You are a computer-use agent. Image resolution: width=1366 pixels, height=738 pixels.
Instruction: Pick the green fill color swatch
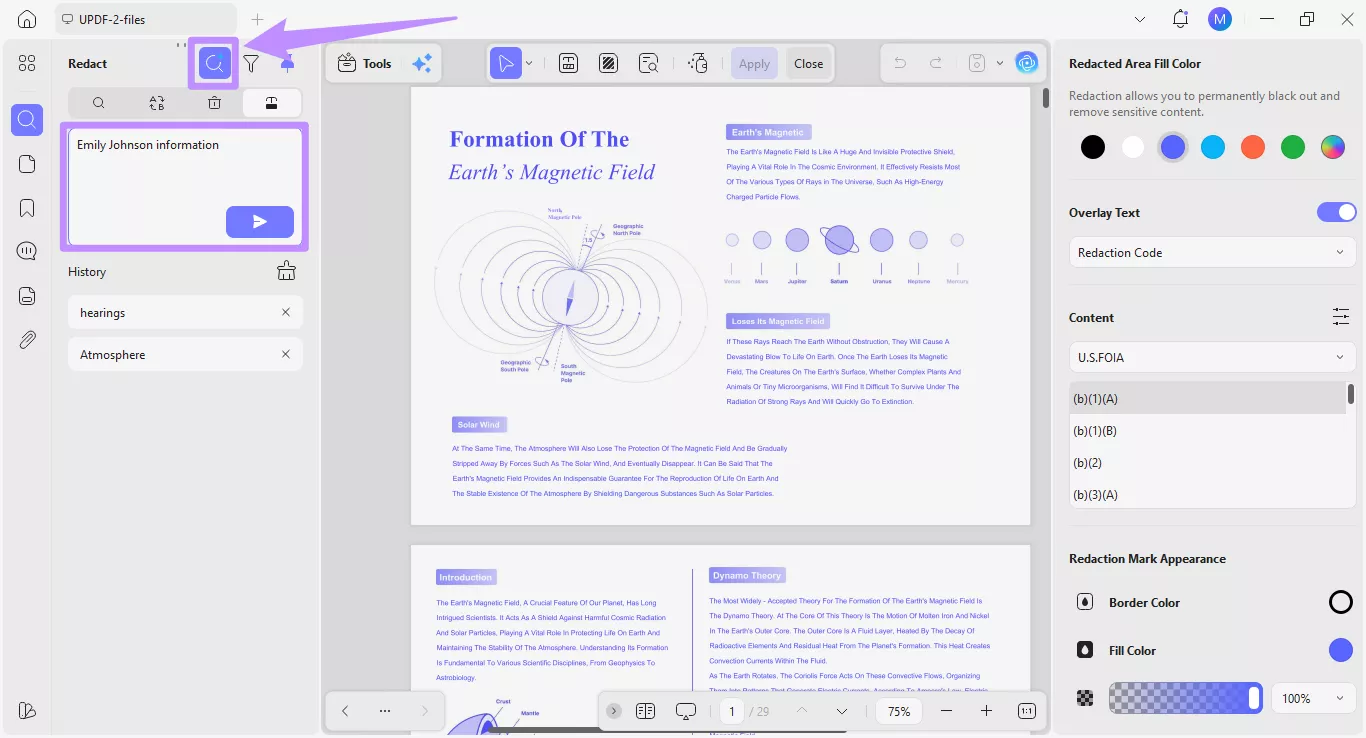[x=1293, y=147]
